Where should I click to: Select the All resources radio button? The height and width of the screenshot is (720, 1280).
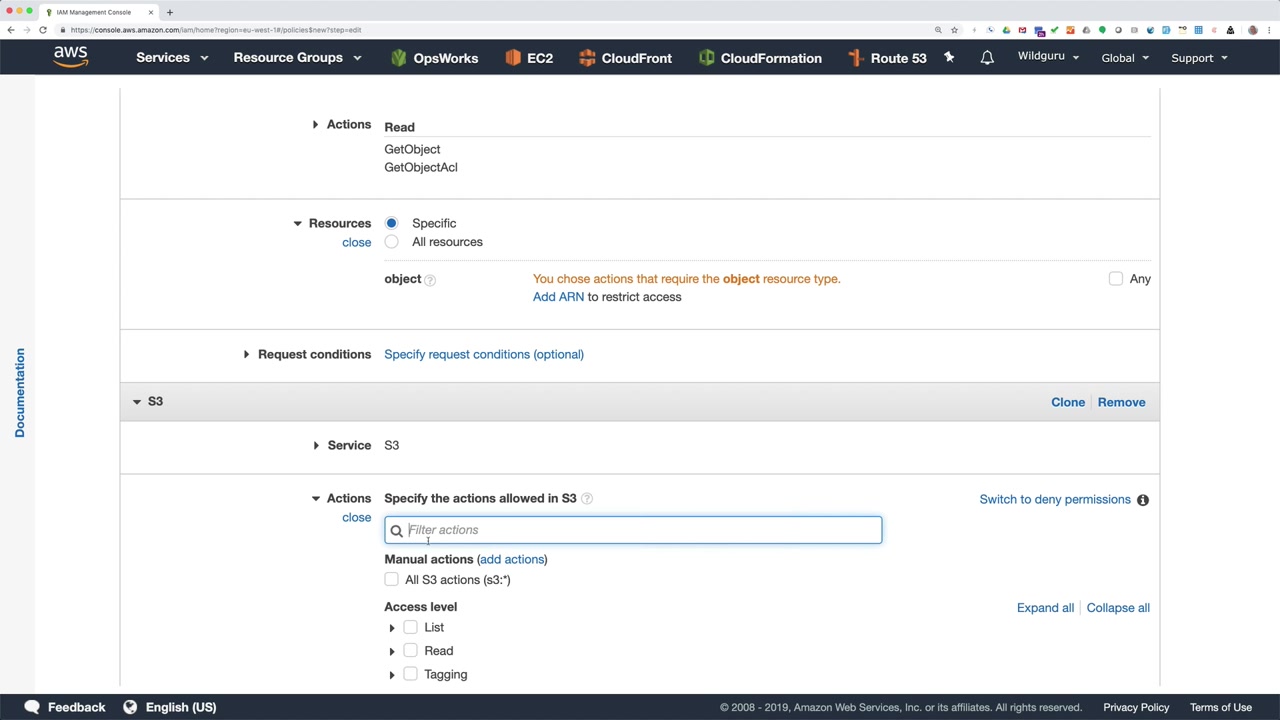point(391,242)
